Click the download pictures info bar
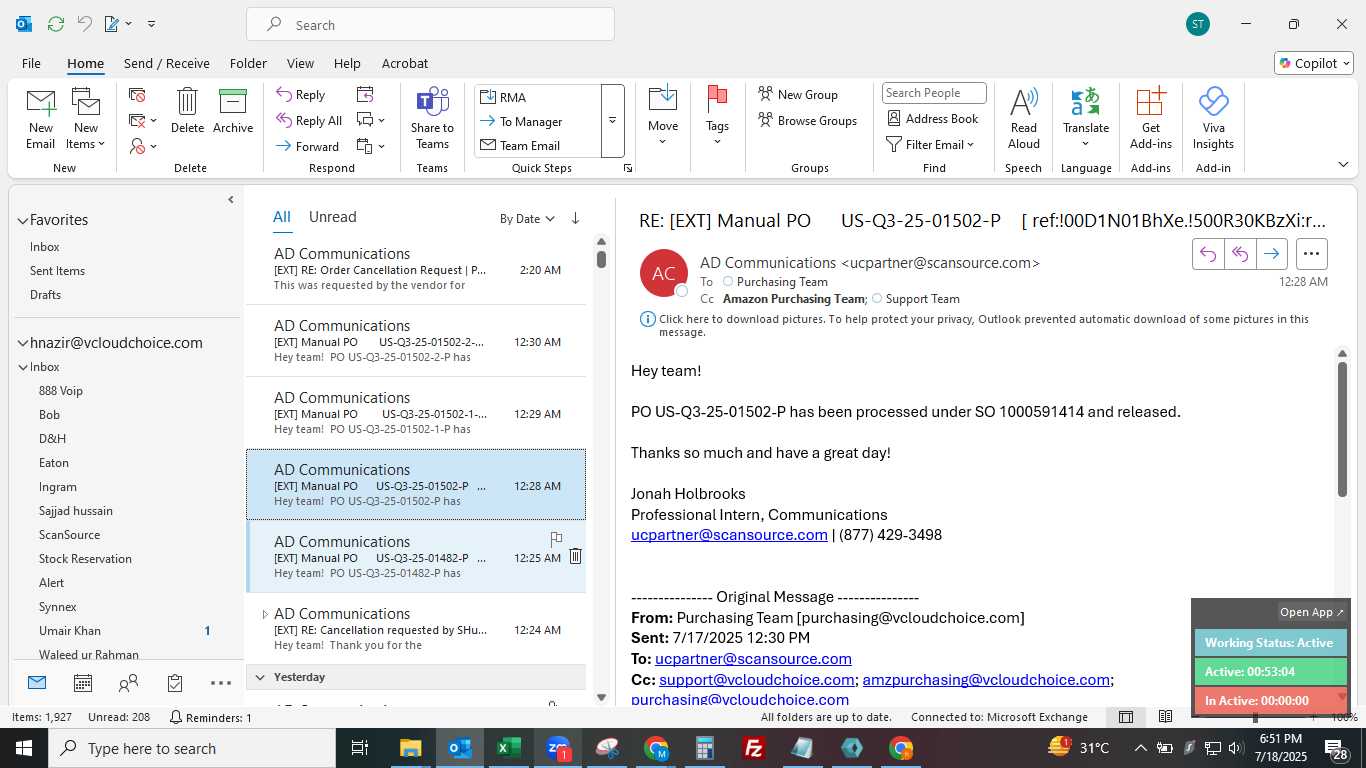 pos(983,325)
